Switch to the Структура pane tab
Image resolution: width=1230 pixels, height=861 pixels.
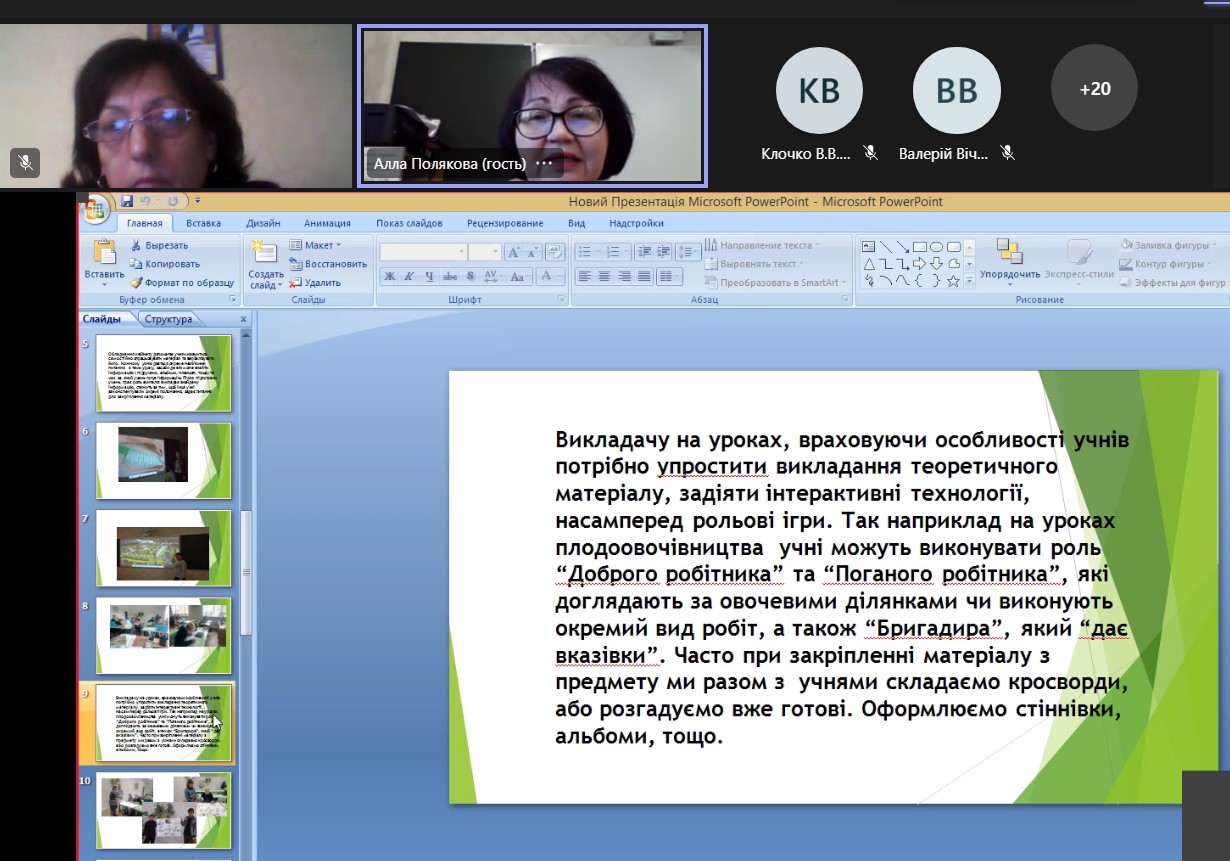[x=167, y=320]
